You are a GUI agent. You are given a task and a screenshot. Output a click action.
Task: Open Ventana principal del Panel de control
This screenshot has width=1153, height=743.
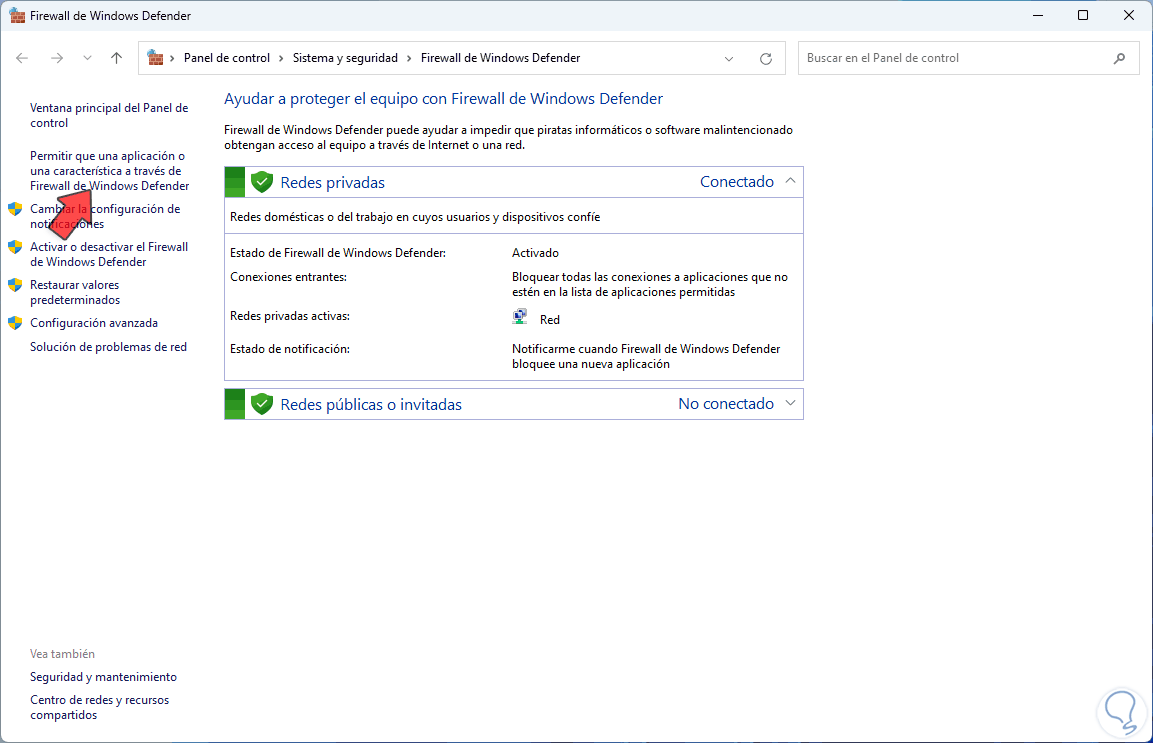109,115
